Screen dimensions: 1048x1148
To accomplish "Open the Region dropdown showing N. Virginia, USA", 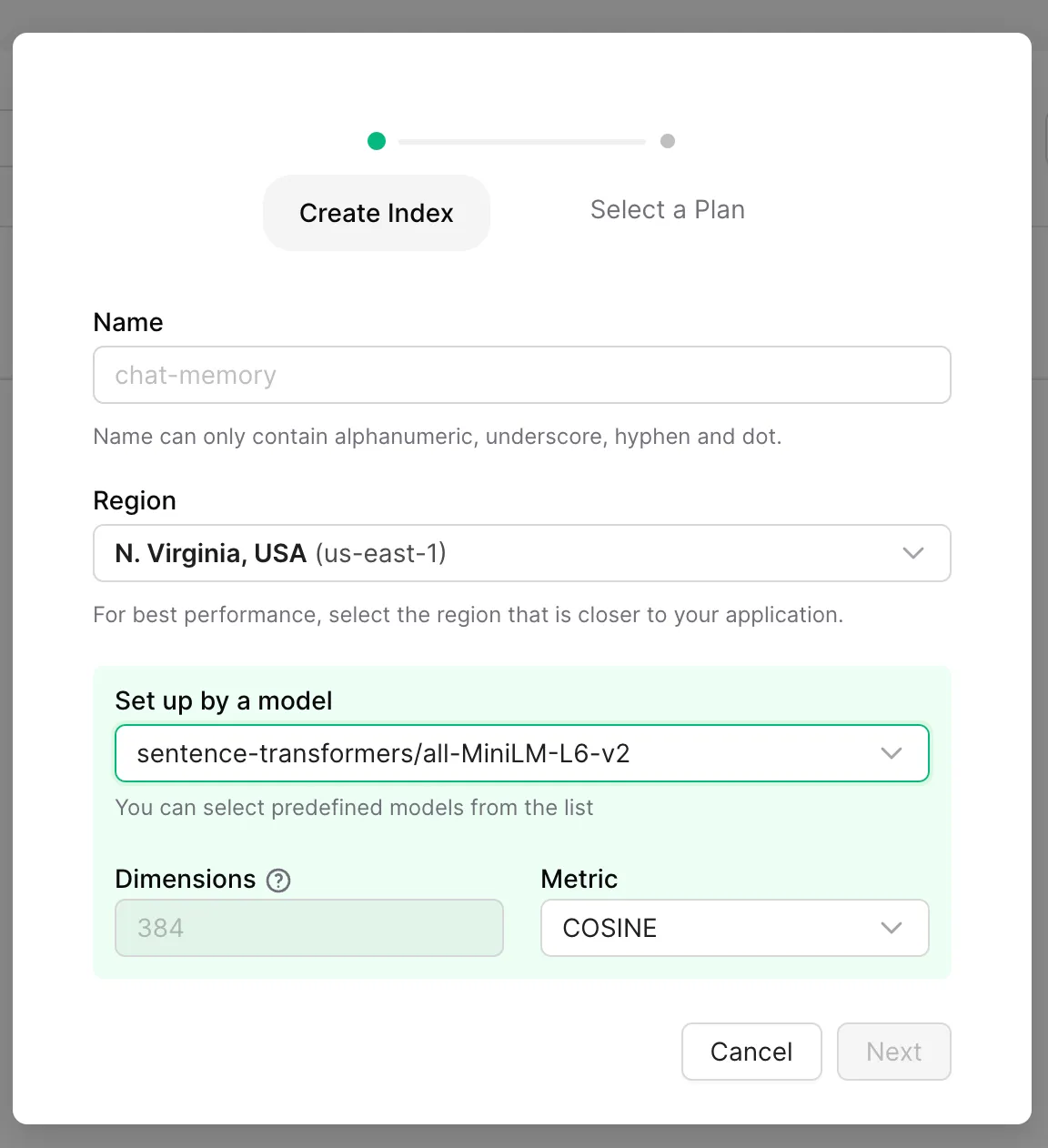I will click(521, 553).
